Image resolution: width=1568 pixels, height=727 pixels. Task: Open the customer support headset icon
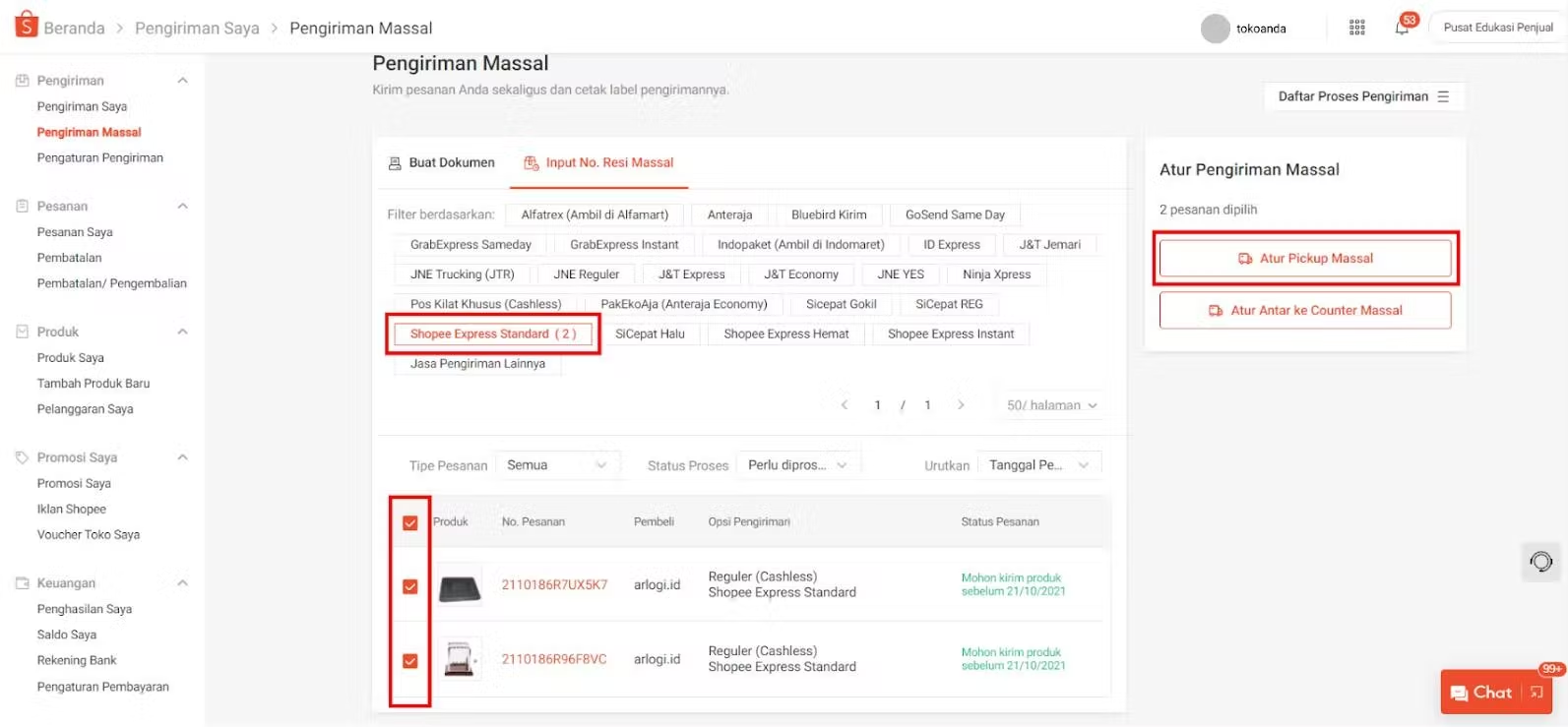(1540, 562)
